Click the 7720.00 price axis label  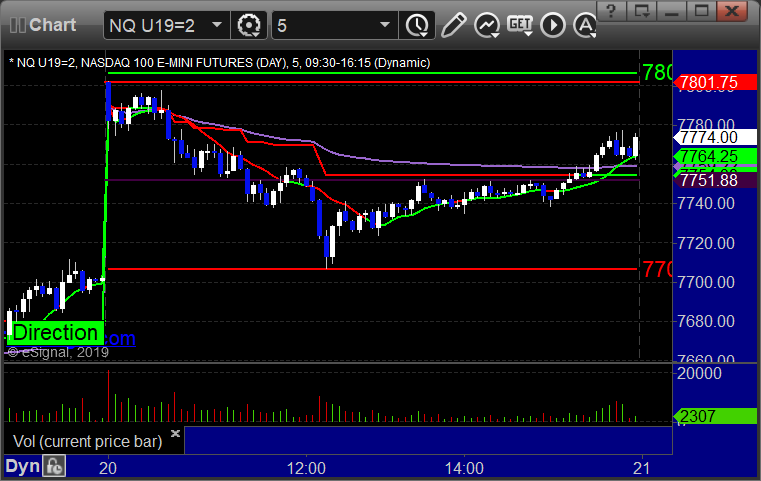coord(706,243)
